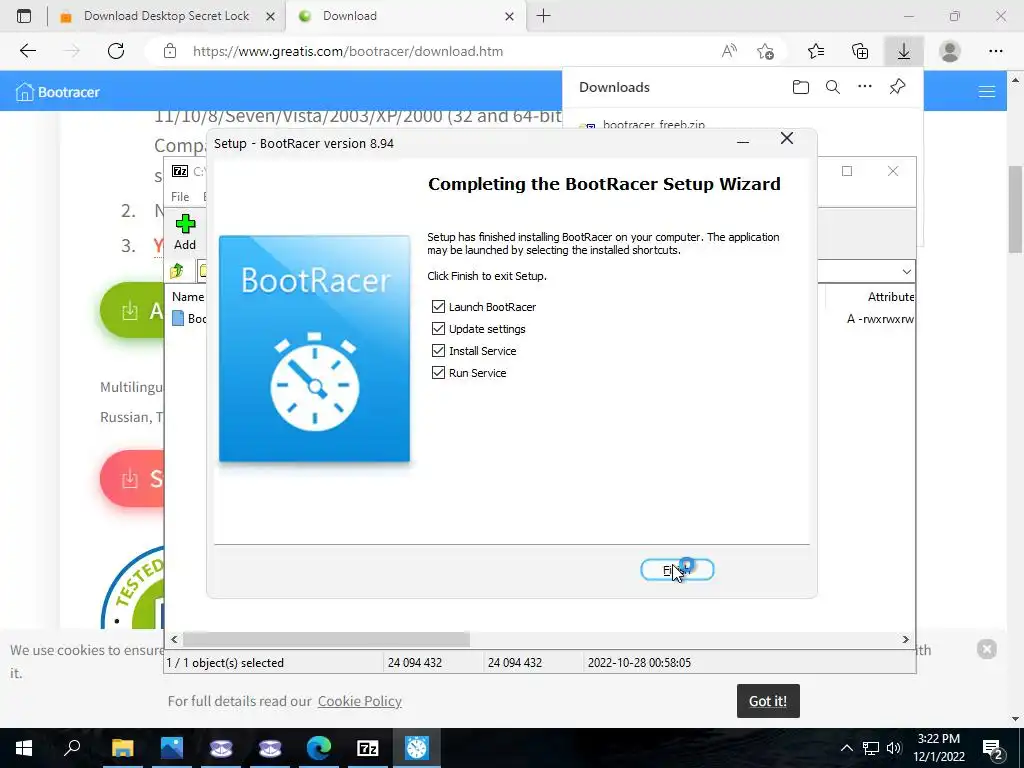Click 7-Zip scroll left arrow

coord(174,639)
